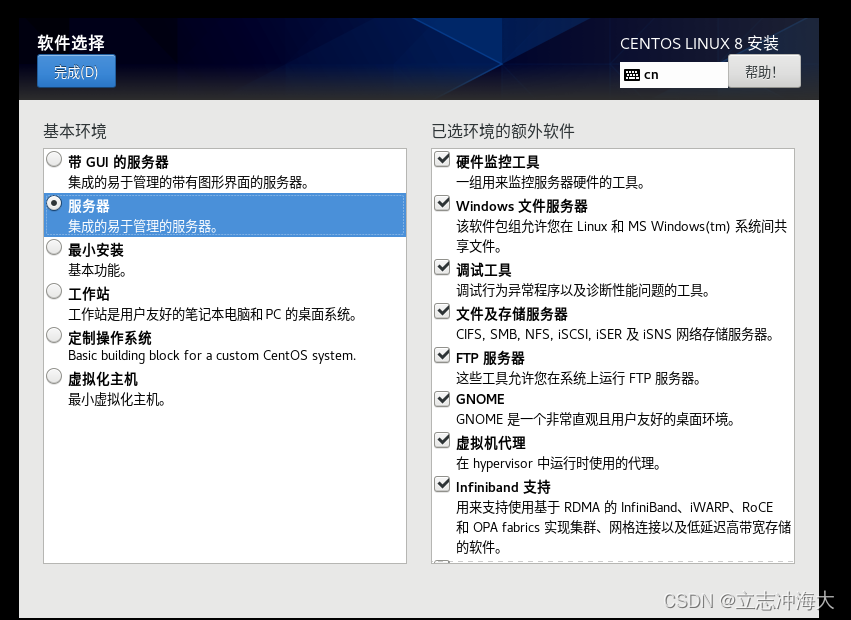Click the 带 GUI 的服务器 title label
Viewport: 851px width, 620px height.
click(x=118, y=162)
